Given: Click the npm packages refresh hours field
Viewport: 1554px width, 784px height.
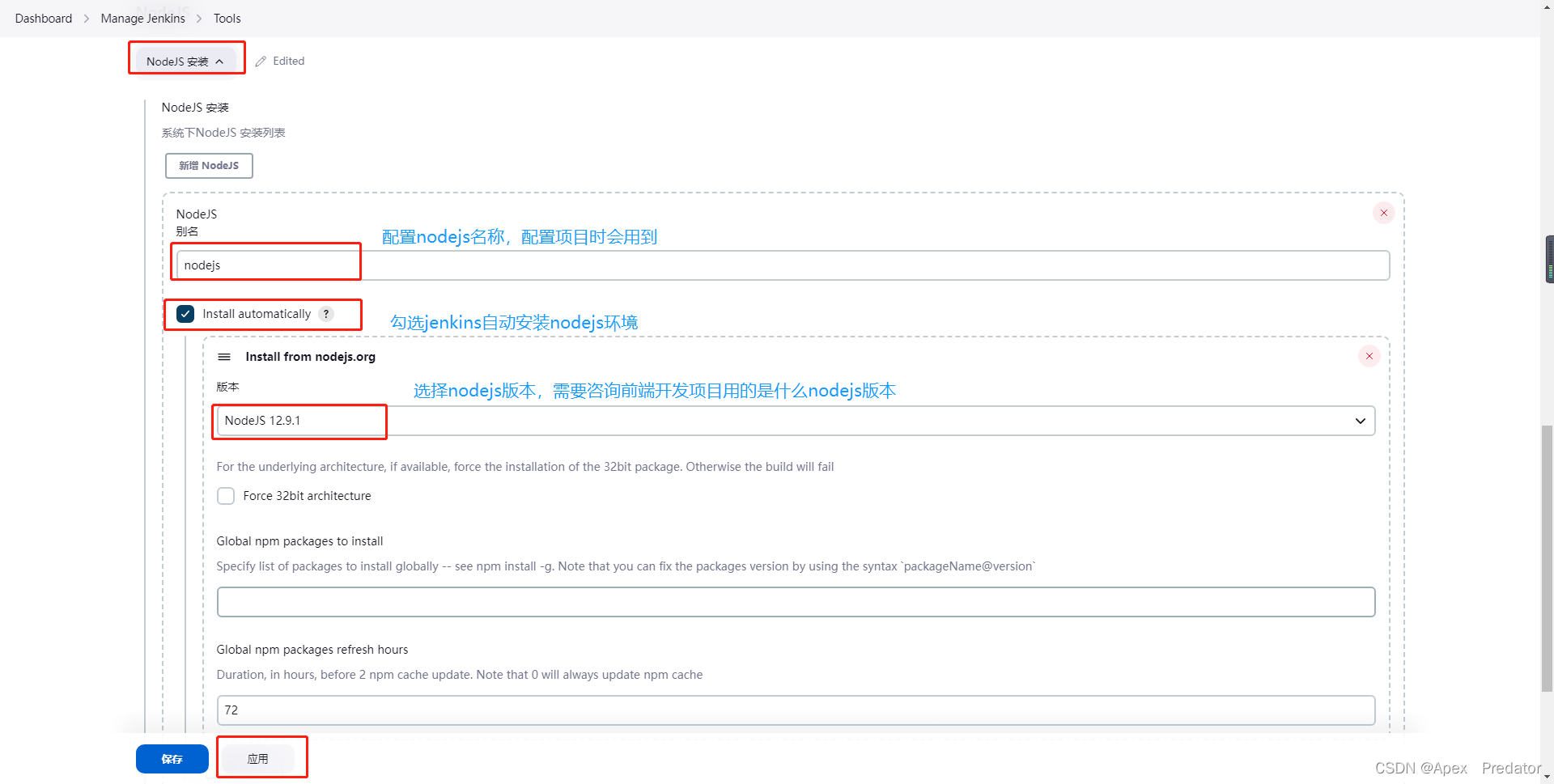Looking at the screenshot, I should click(x=796, y=710).
